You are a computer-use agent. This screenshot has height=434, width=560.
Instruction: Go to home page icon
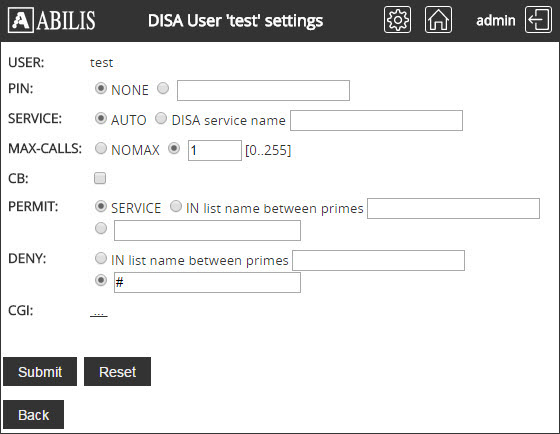click(438, 20)
